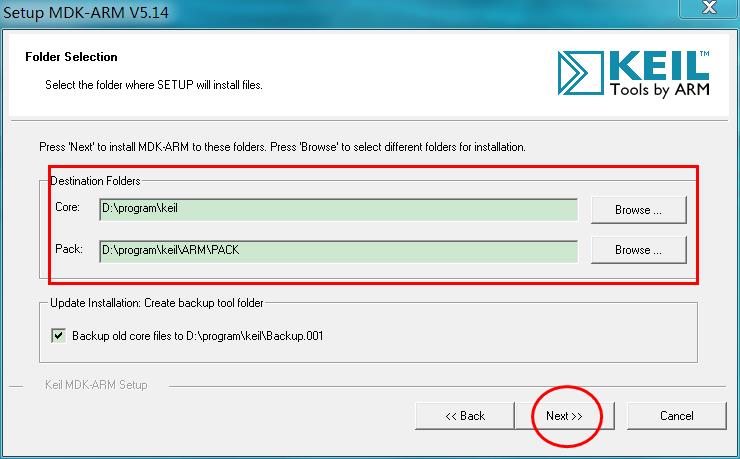The image size is (740, 459).
Task: Click the 'Keil MDK-ARM Setup' footer text
Action: click(96, 385)
